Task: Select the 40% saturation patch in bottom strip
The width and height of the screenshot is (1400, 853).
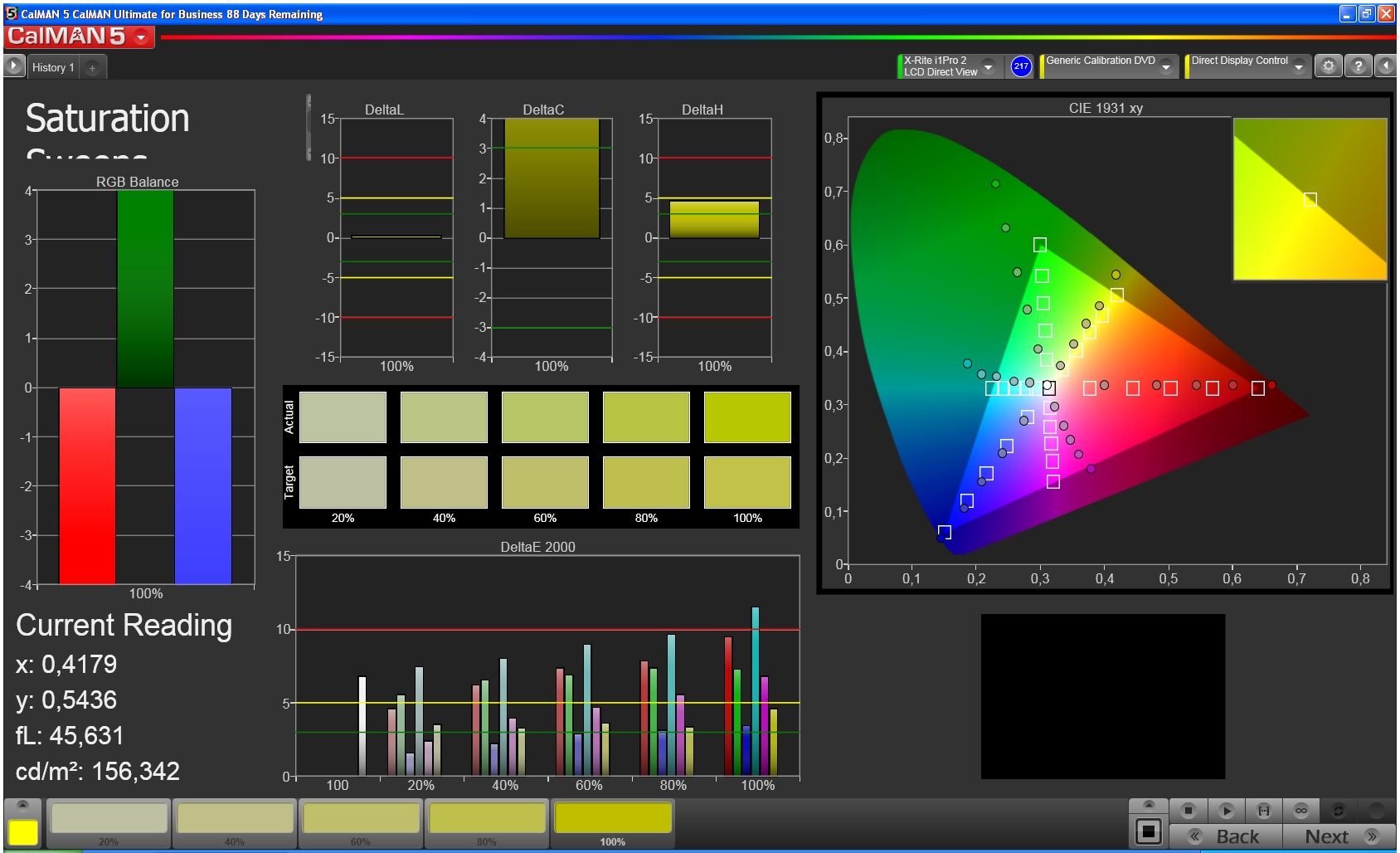Action: pos(235,823)
